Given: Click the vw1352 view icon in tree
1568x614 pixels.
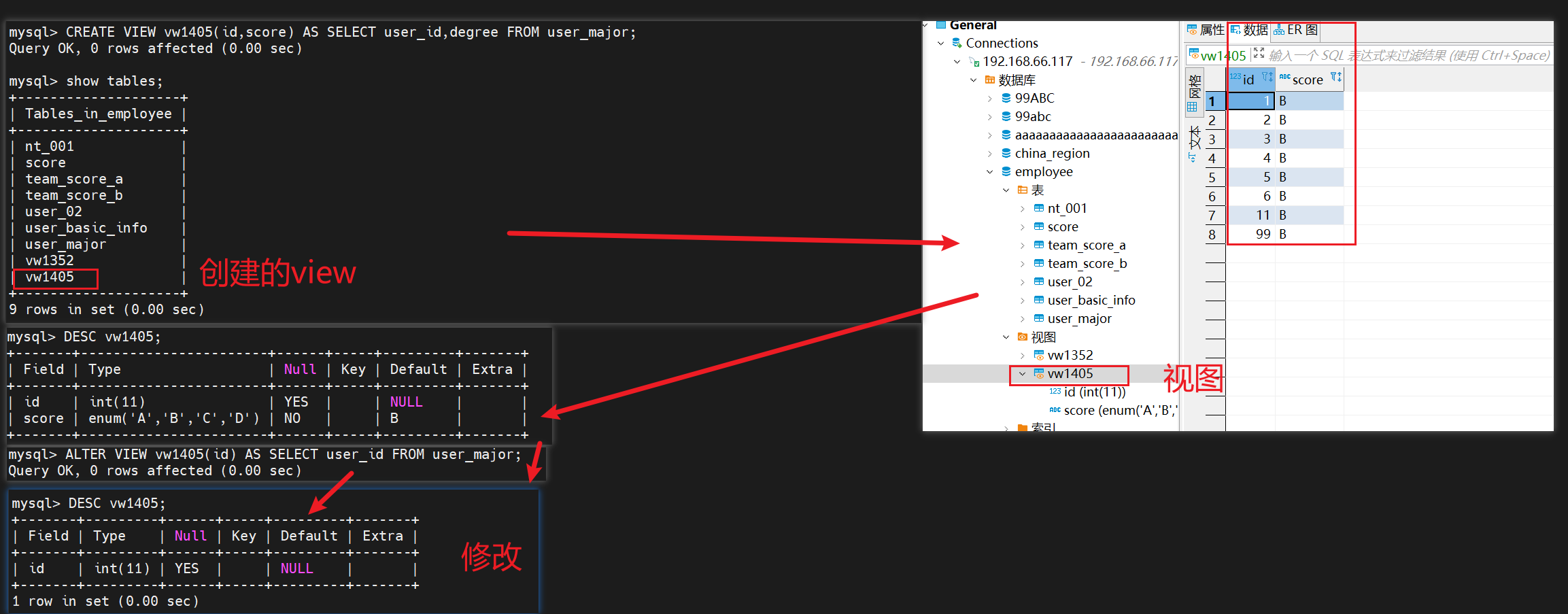Looking at the screenshot, I should click(x=1039, y=355).
